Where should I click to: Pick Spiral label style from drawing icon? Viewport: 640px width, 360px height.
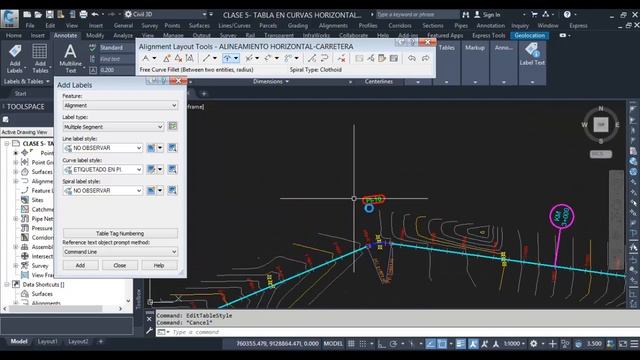[x=172, y=190]
